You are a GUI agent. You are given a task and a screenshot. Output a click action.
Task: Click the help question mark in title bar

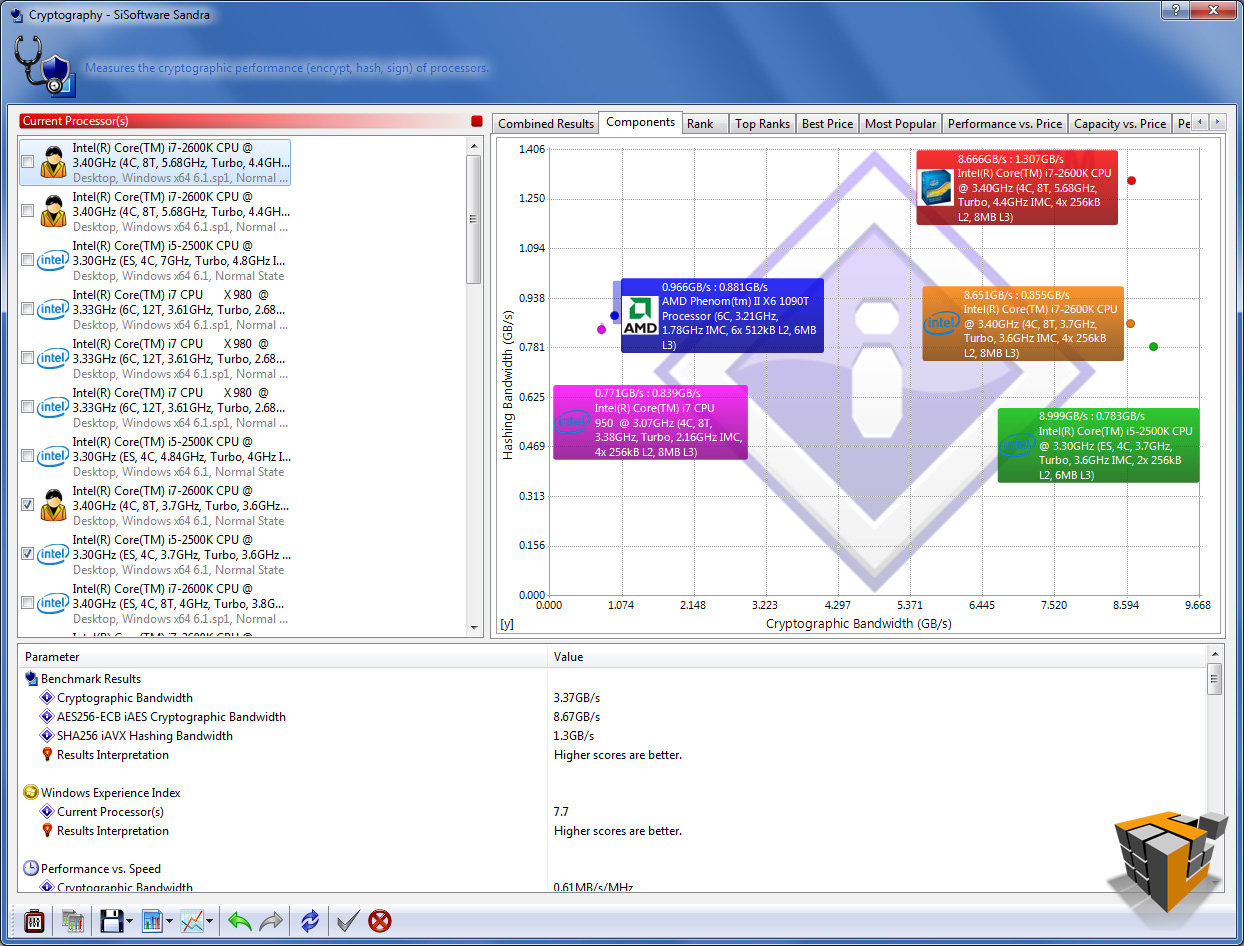tap(1174, 9)
